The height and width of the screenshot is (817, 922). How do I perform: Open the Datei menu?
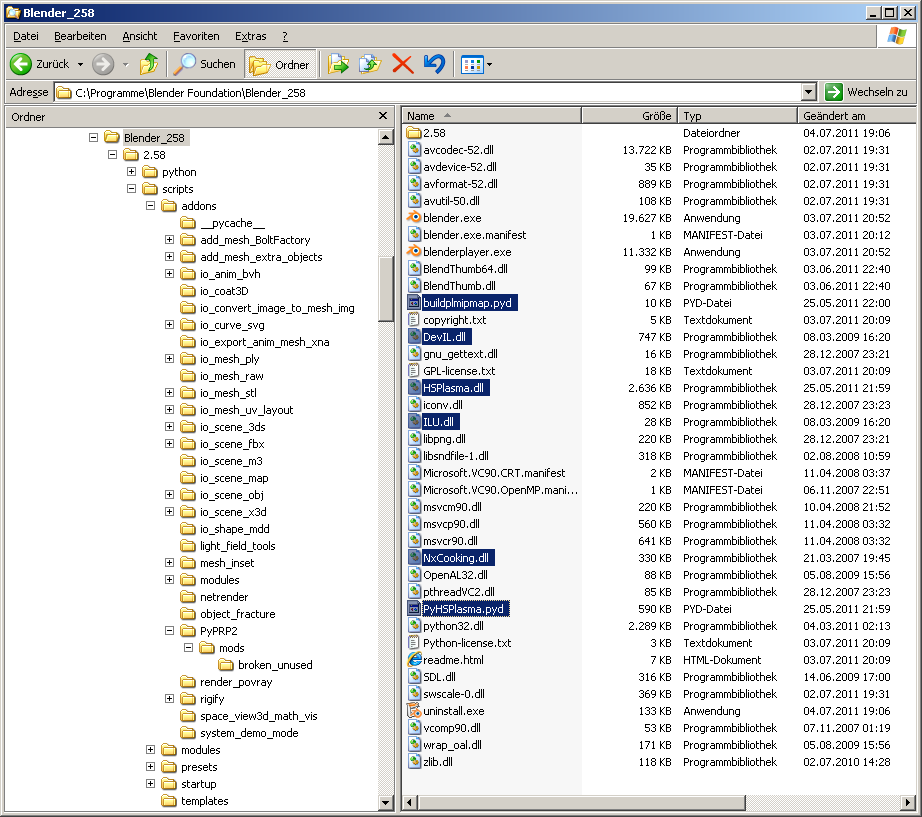(26, 36)
